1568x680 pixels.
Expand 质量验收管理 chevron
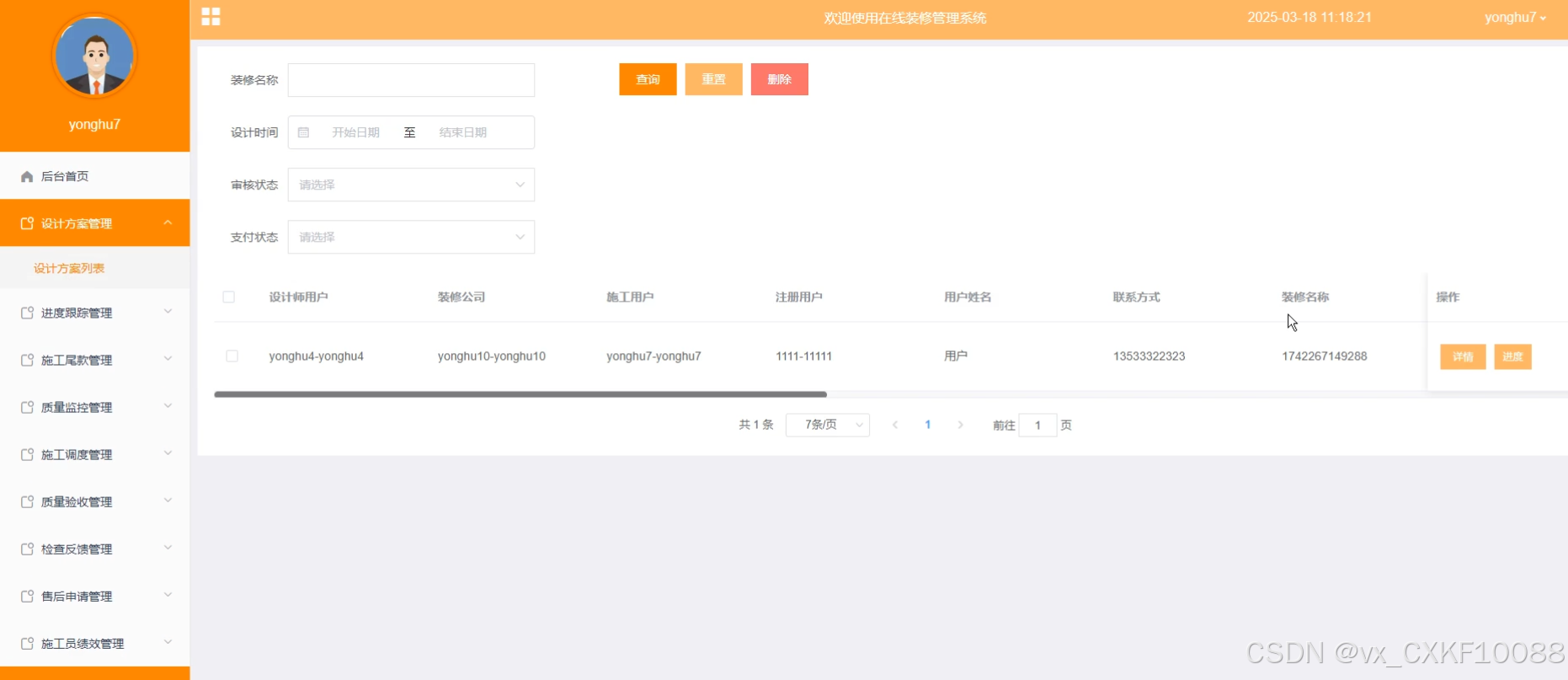[x=168, y=501]
